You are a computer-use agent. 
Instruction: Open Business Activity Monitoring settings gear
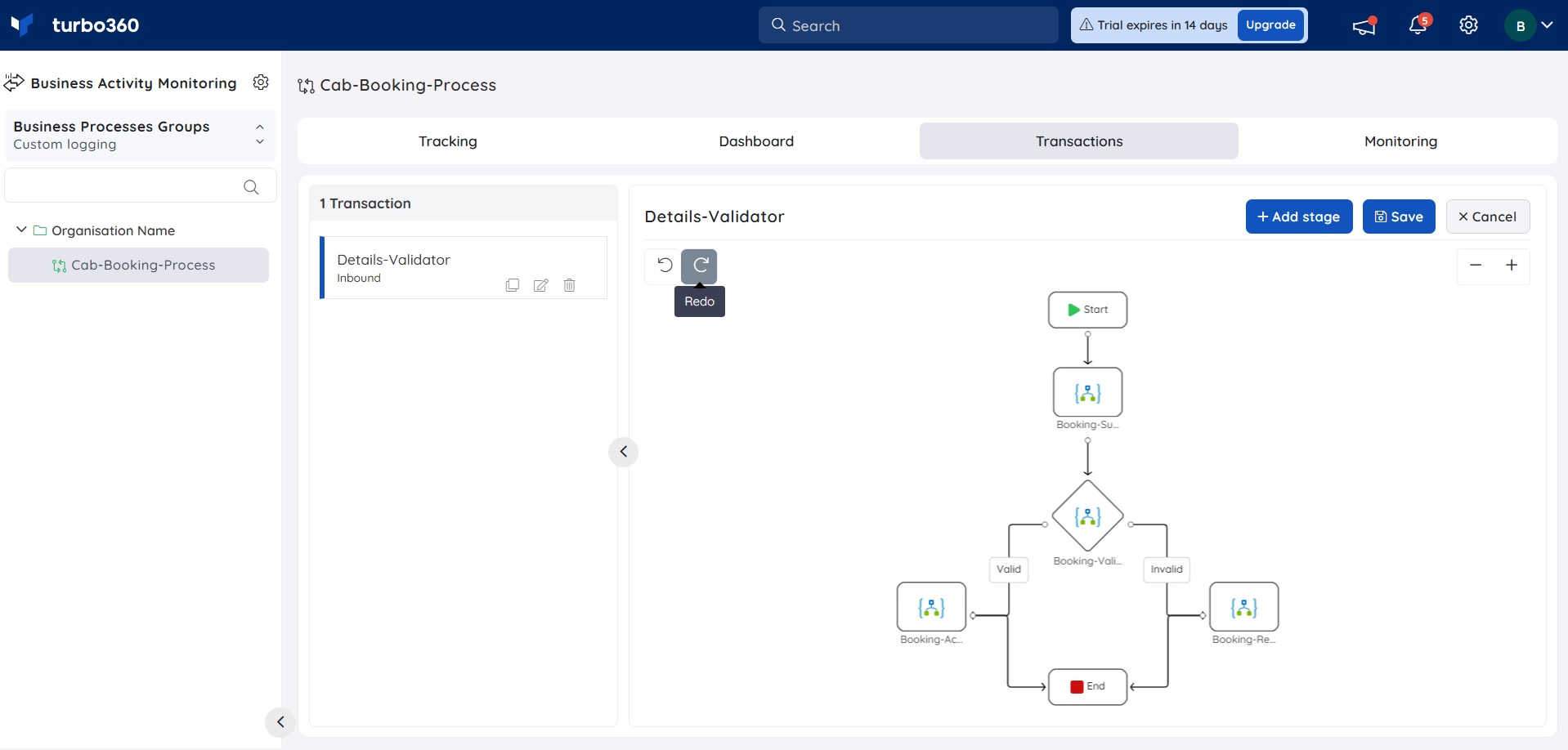tap(261, 83)
